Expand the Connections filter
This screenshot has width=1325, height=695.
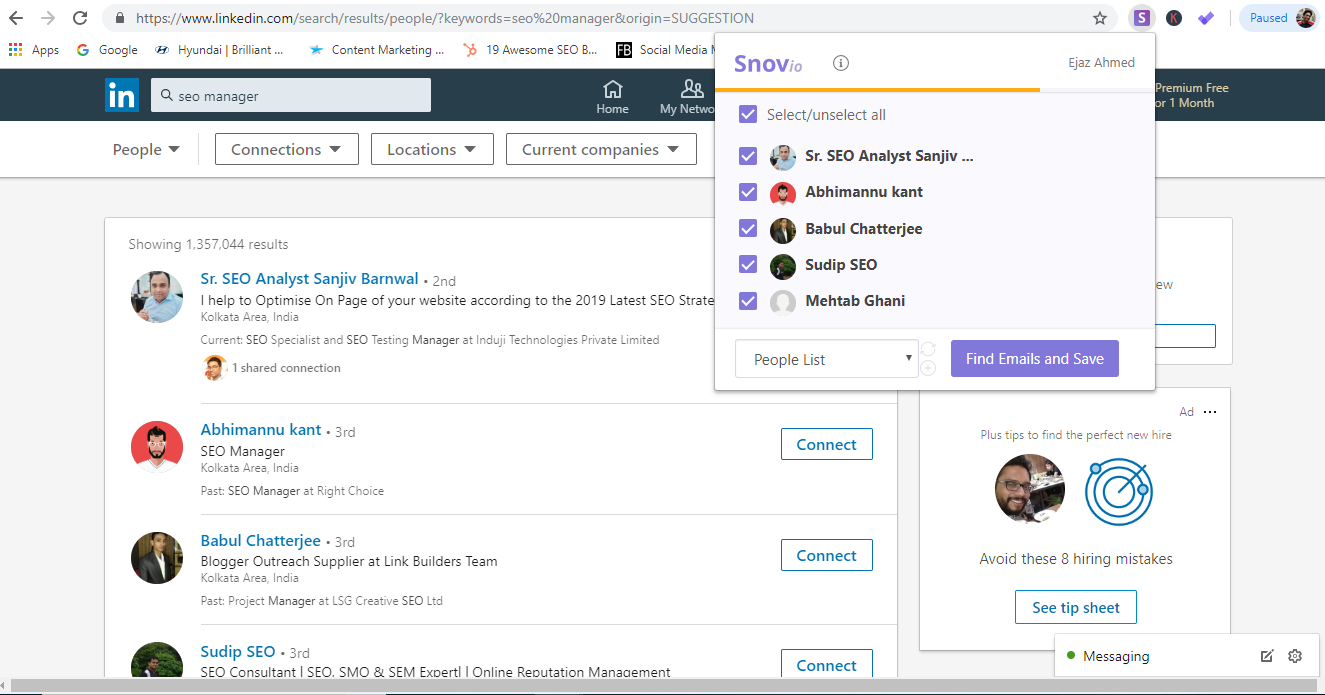pyautogui.click(x=285, y=149)
